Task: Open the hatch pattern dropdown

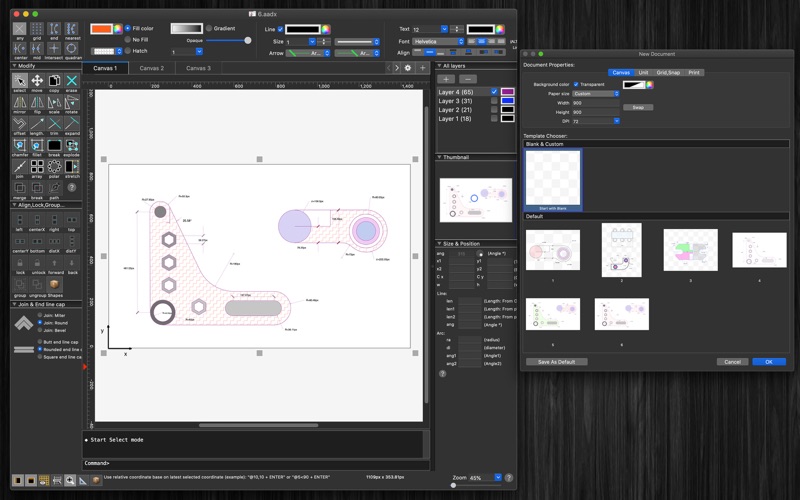Action: (107, 51)
